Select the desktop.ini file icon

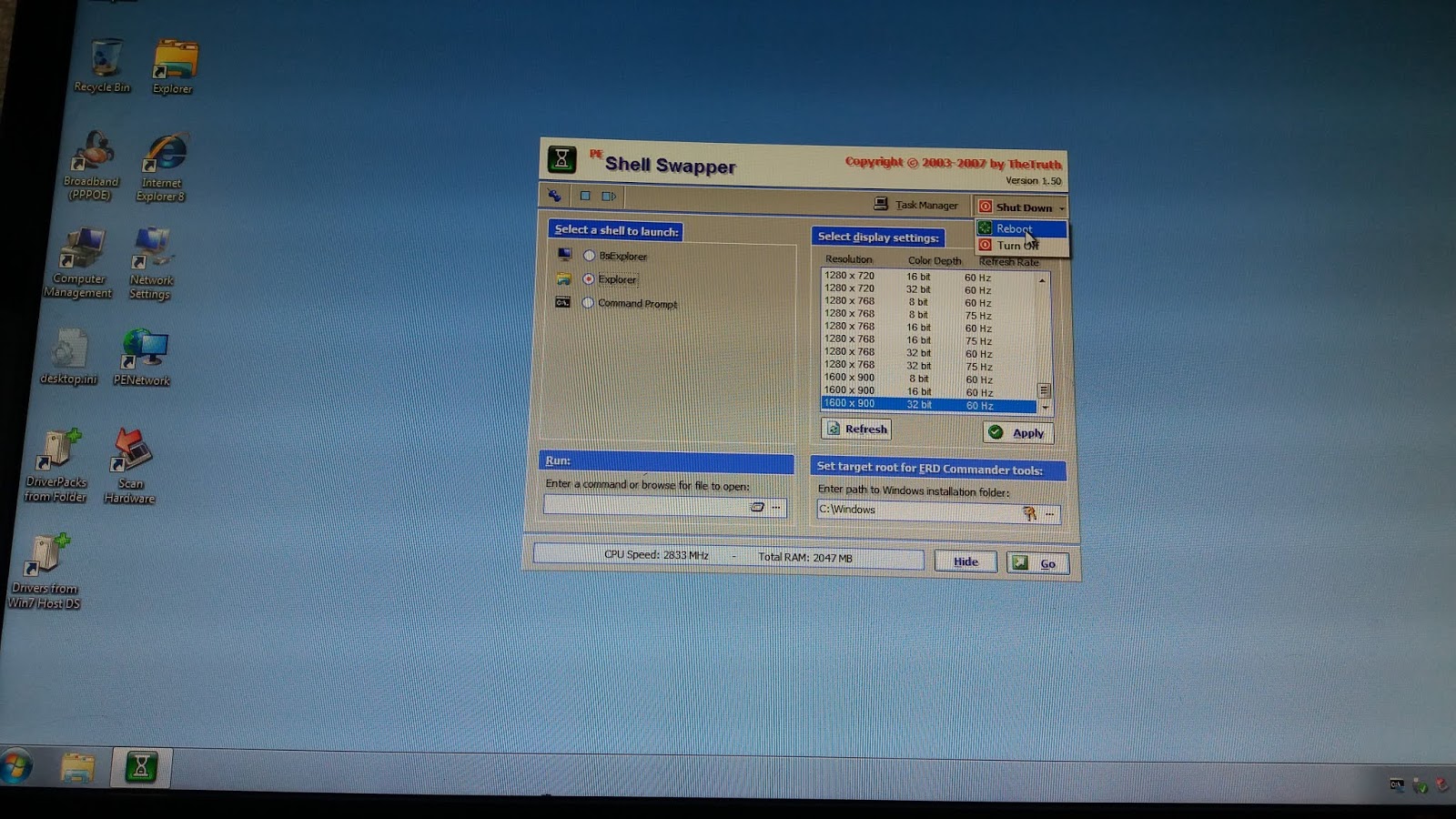pos(69,357)
